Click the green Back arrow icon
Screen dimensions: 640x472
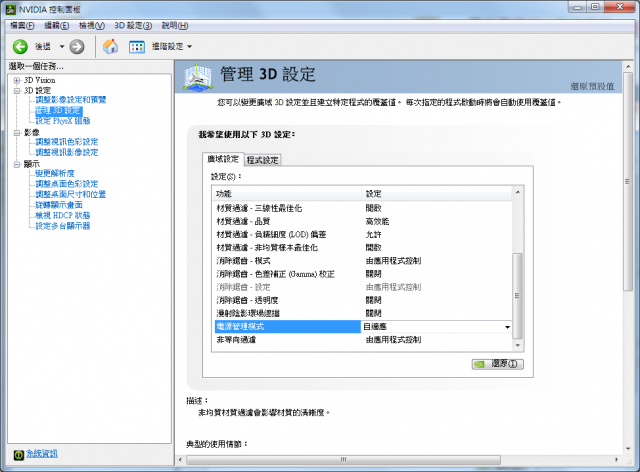pos(20,47)
